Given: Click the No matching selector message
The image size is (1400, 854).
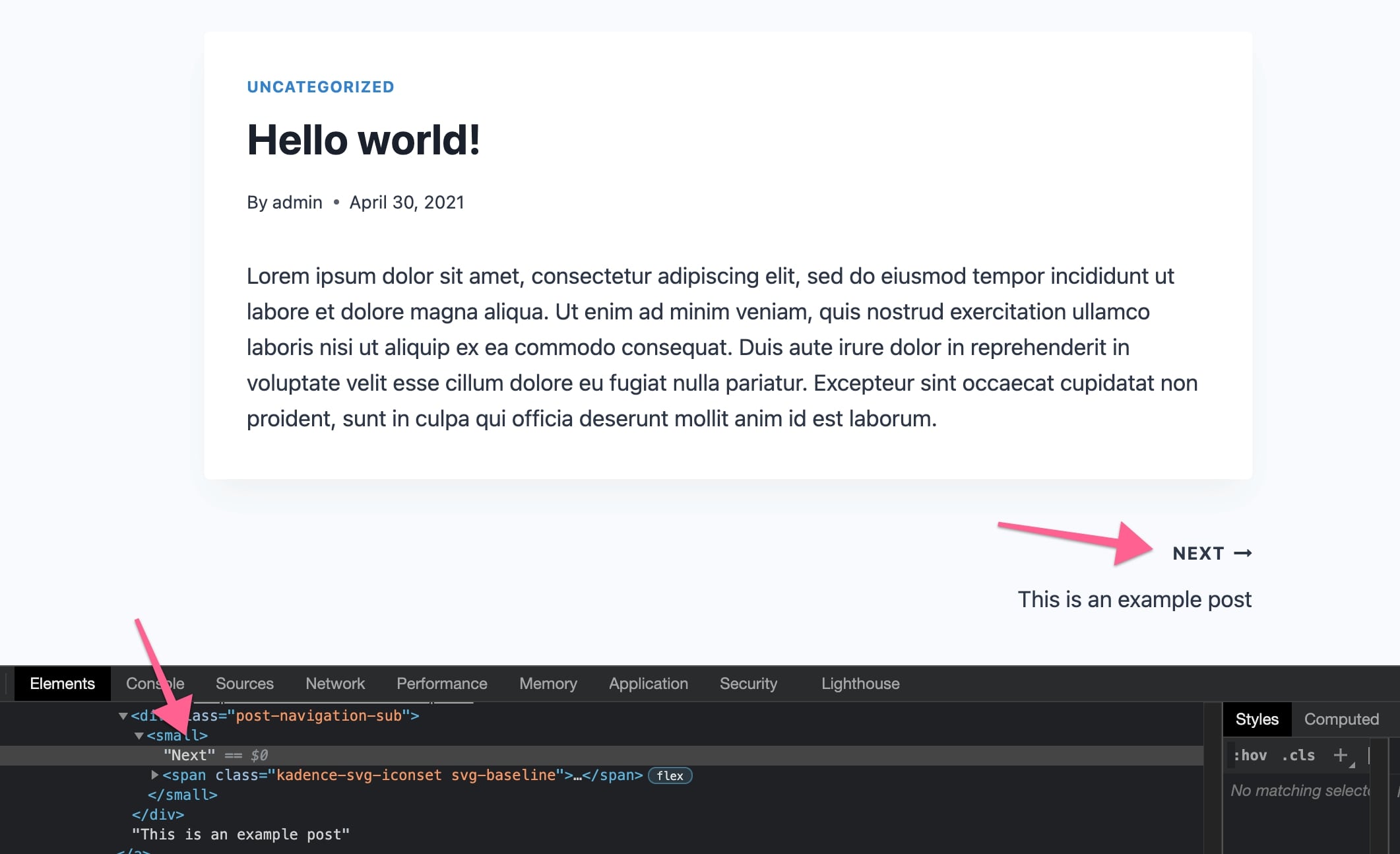Looking at the screenshot, I should click(x=1300, y=790).
